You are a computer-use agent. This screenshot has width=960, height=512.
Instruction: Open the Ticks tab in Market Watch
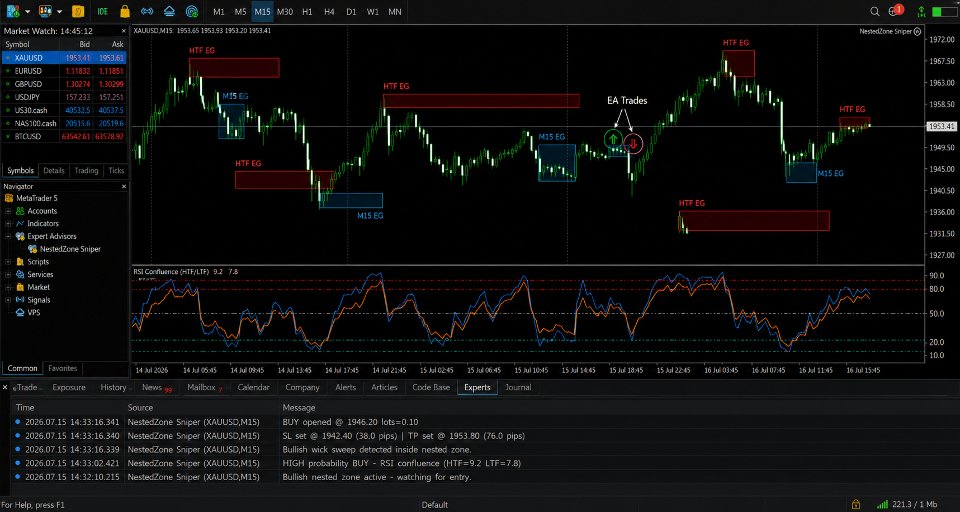(x=116, y=171)
